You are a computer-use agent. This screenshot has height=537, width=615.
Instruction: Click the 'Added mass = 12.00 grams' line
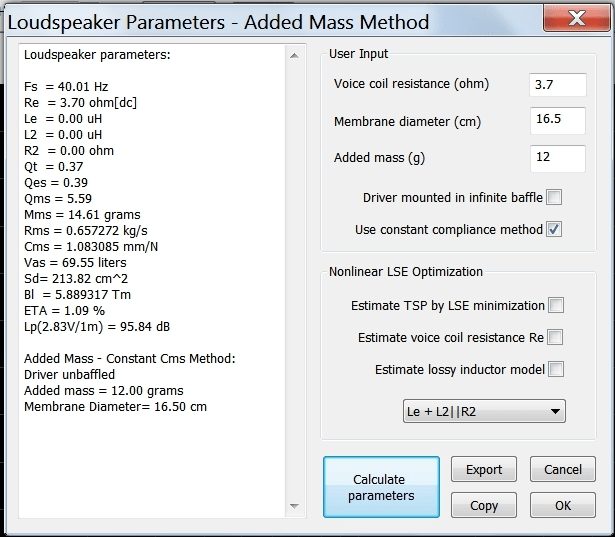104,391
